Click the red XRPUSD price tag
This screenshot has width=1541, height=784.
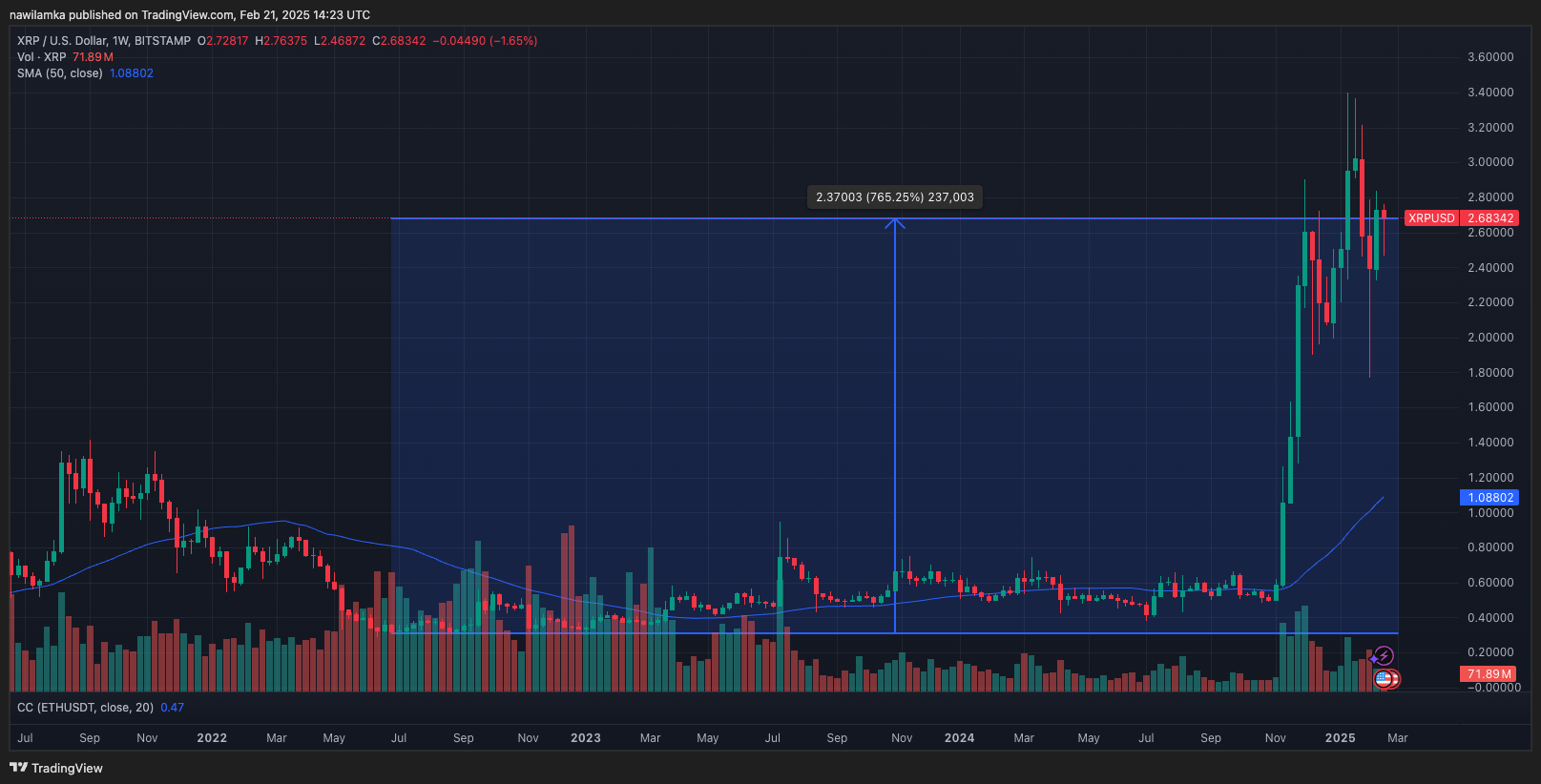click(x=1432, y=218)
